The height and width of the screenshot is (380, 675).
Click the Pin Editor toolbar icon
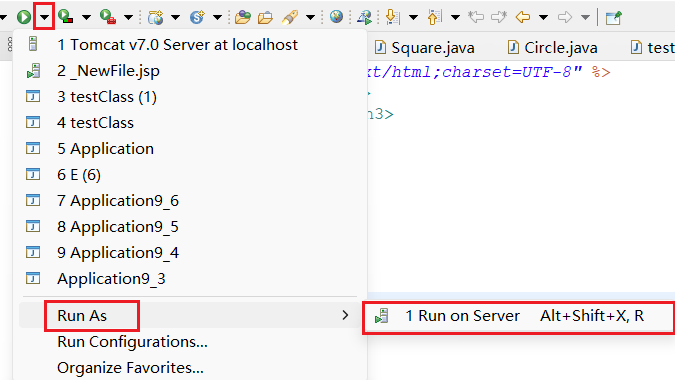click(x=613, y=18)
